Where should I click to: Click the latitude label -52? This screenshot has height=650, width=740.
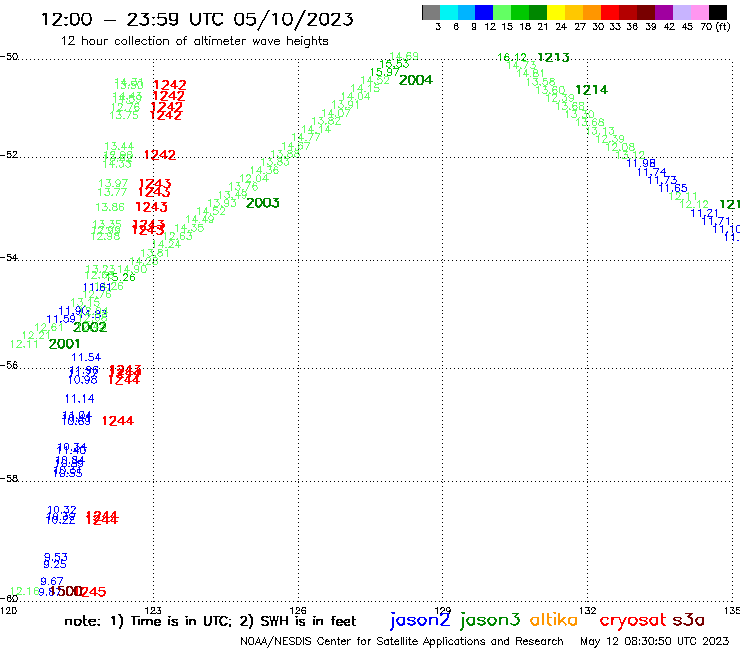9,155
